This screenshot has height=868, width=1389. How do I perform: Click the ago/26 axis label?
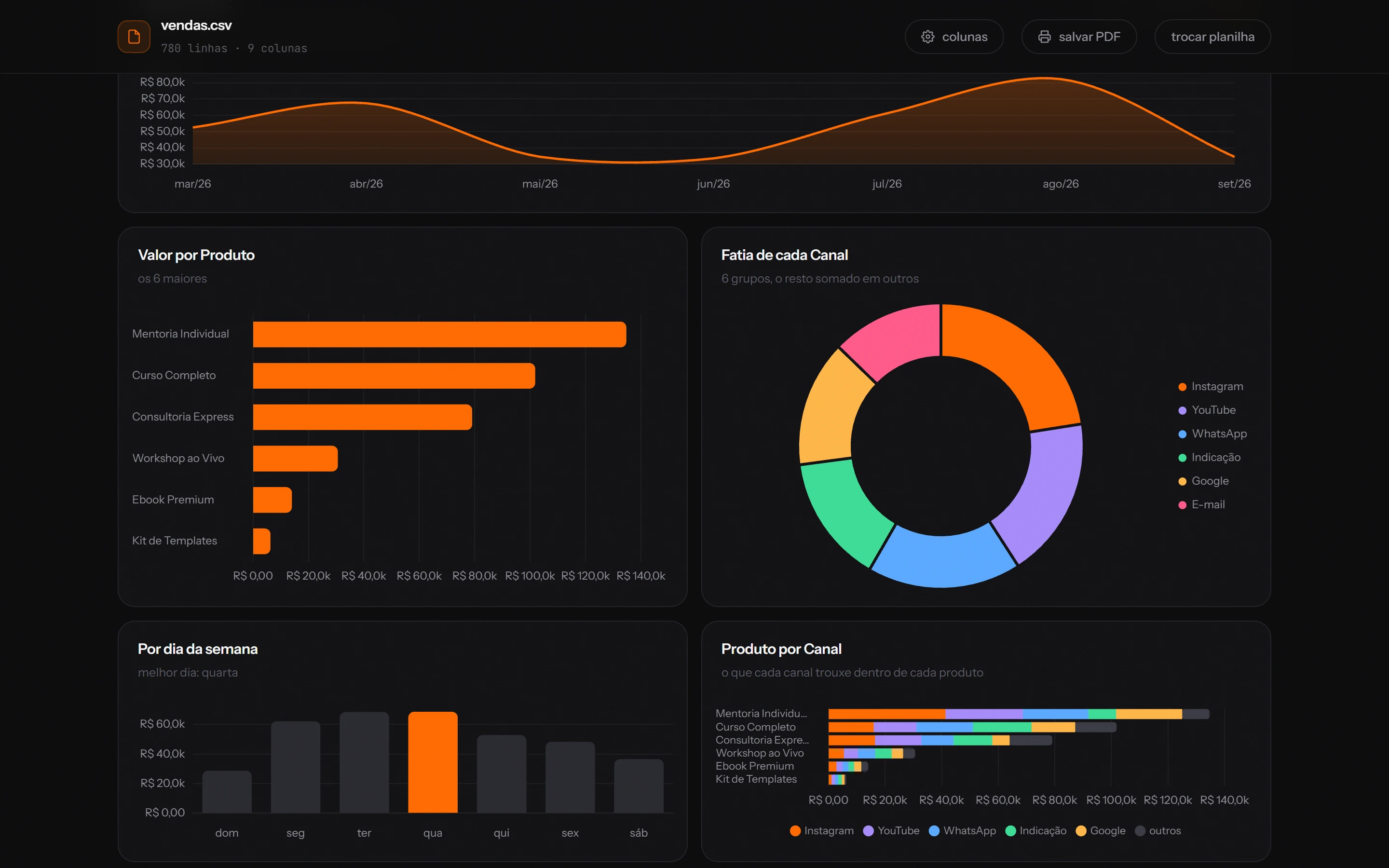pos(1061,184)
